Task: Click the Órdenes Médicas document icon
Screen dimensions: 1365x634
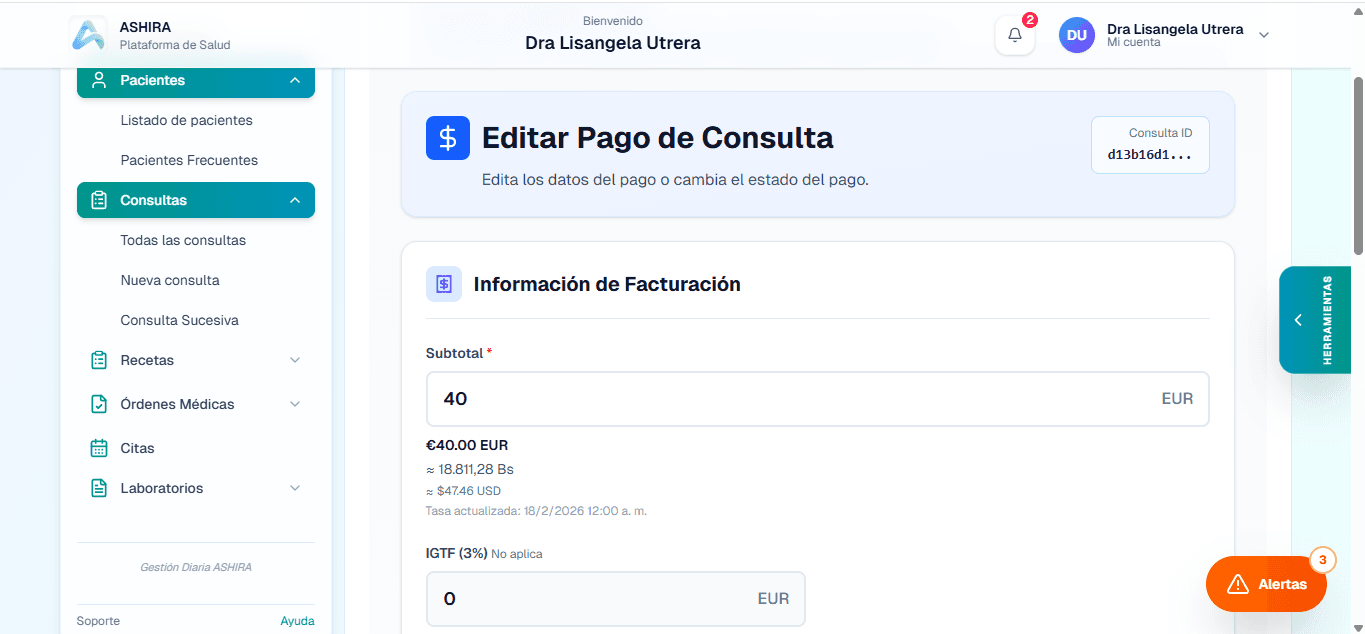Action: [x=100, y=404]
